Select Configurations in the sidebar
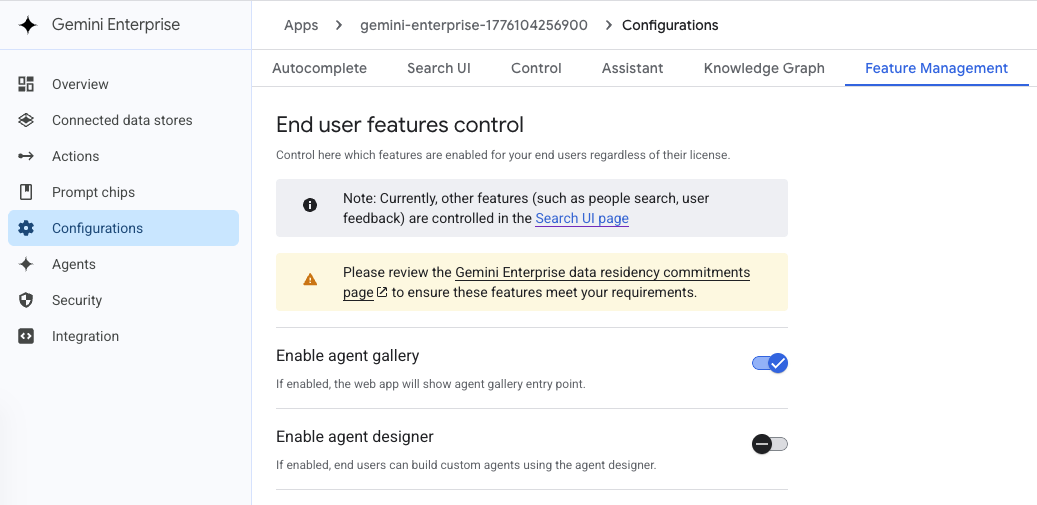The image size is (1037, 505). click(124, 228)
